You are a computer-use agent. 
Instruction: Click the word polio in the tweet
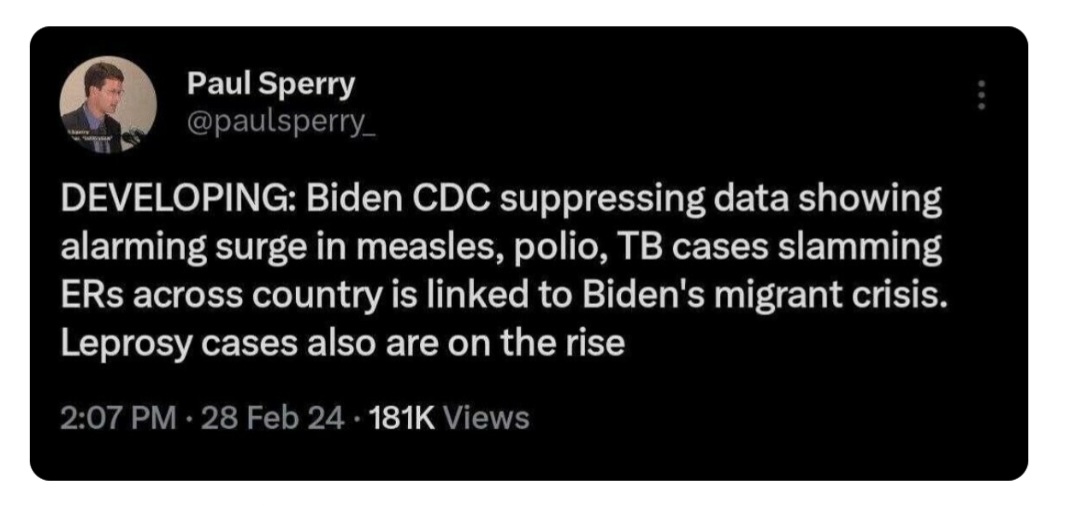point(556,251)
